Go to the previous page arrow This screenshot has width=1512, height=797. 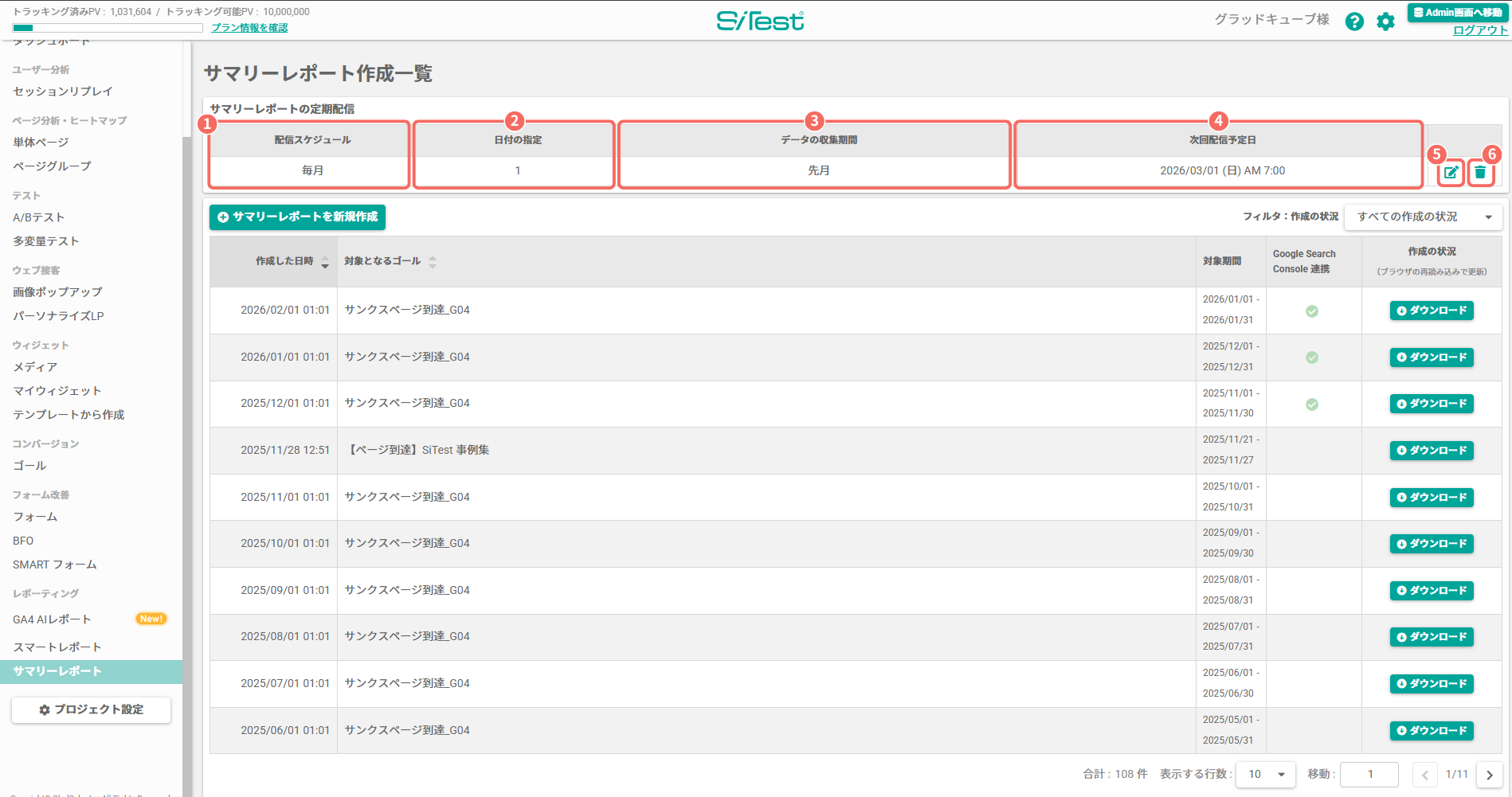1425,775
